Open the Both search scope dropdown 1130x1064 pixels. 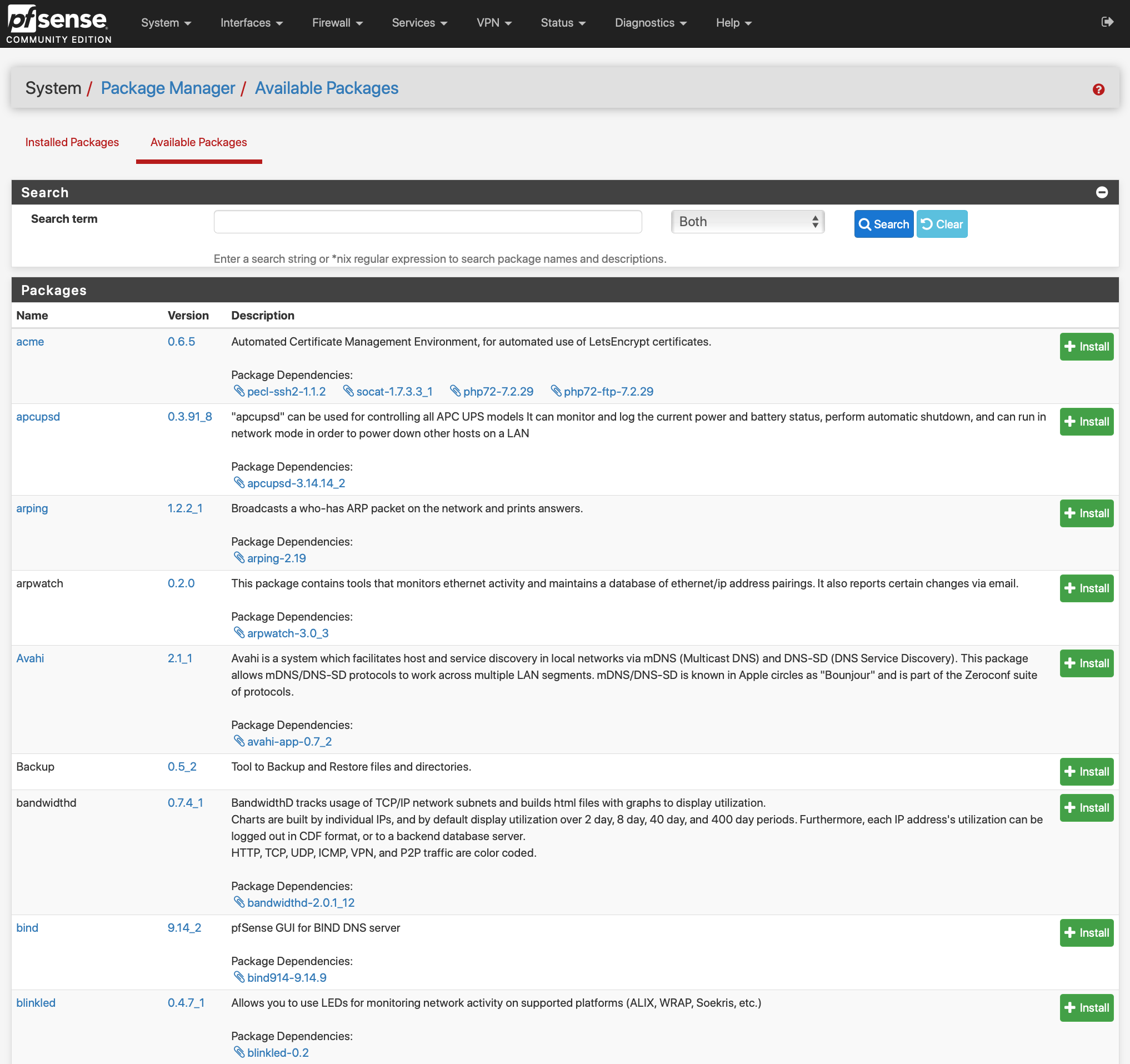click(747, 222)
